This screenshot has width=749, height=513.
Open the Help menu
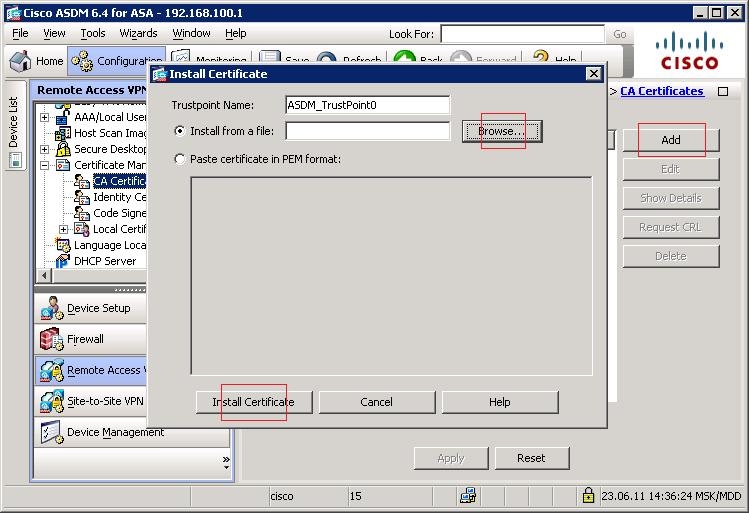[235, 33]
